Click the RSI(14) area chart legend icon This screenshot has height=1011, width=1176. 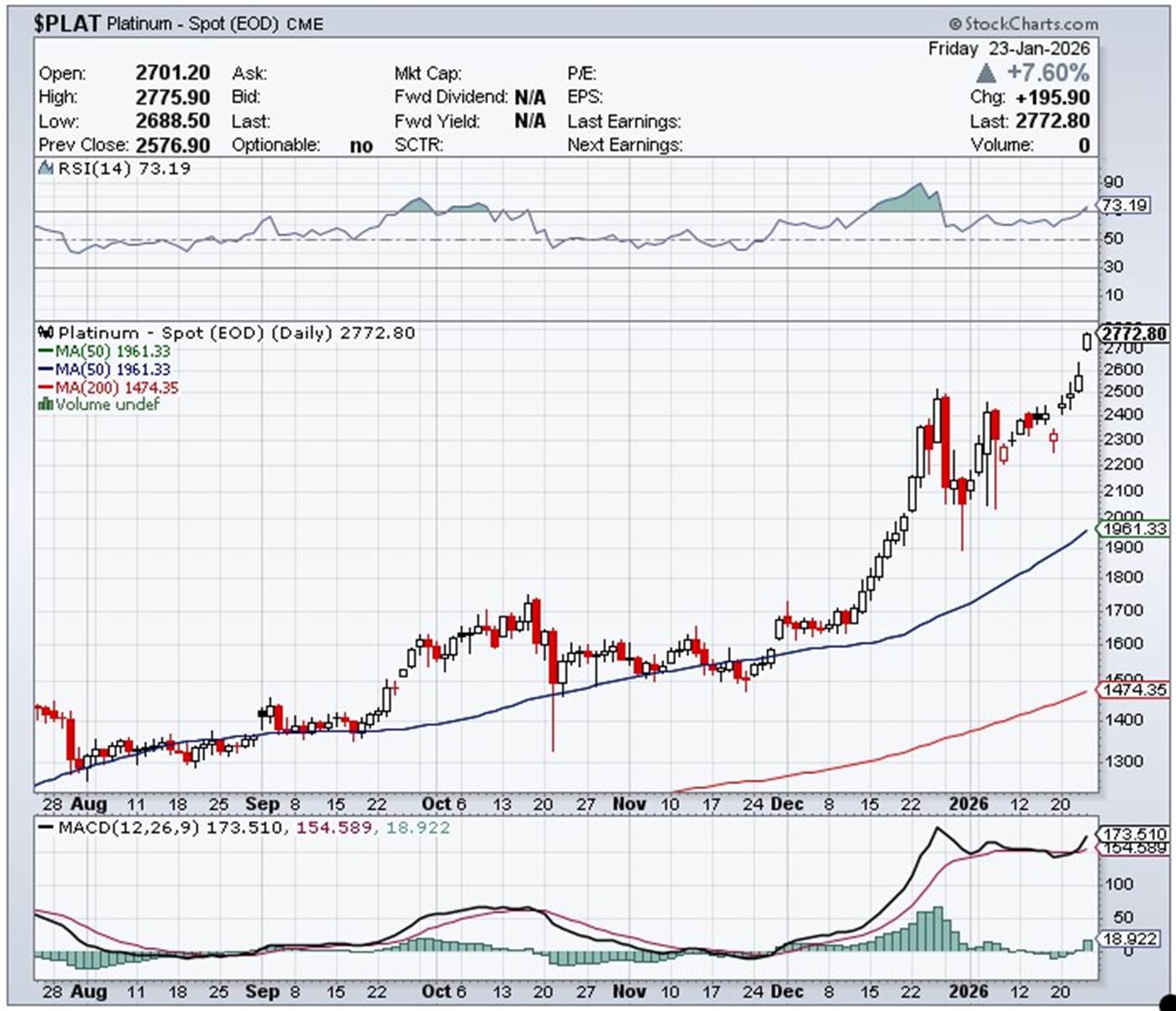tap(46, 169)
